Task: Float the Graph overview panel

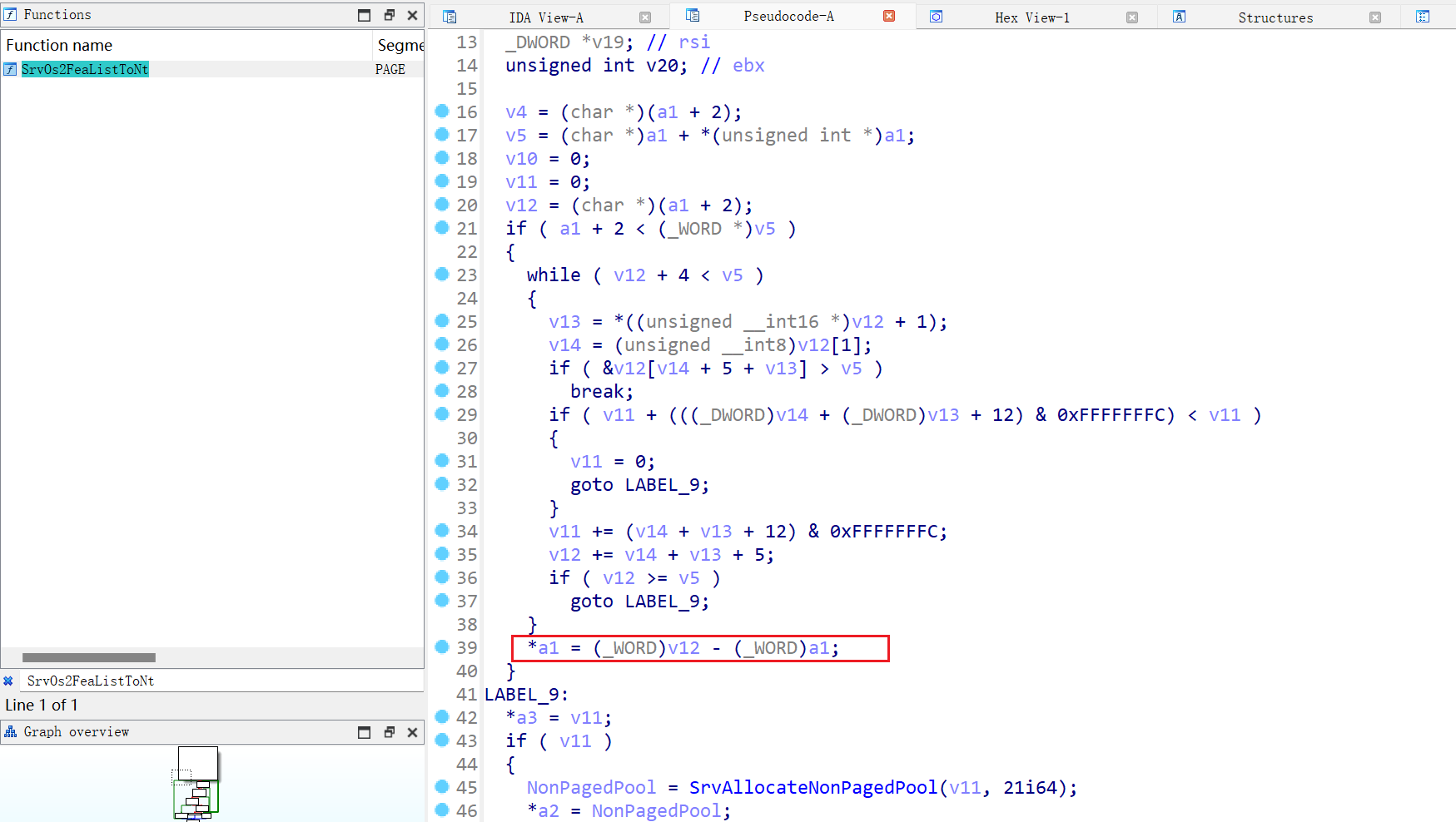Action: [x=389, y=732]
